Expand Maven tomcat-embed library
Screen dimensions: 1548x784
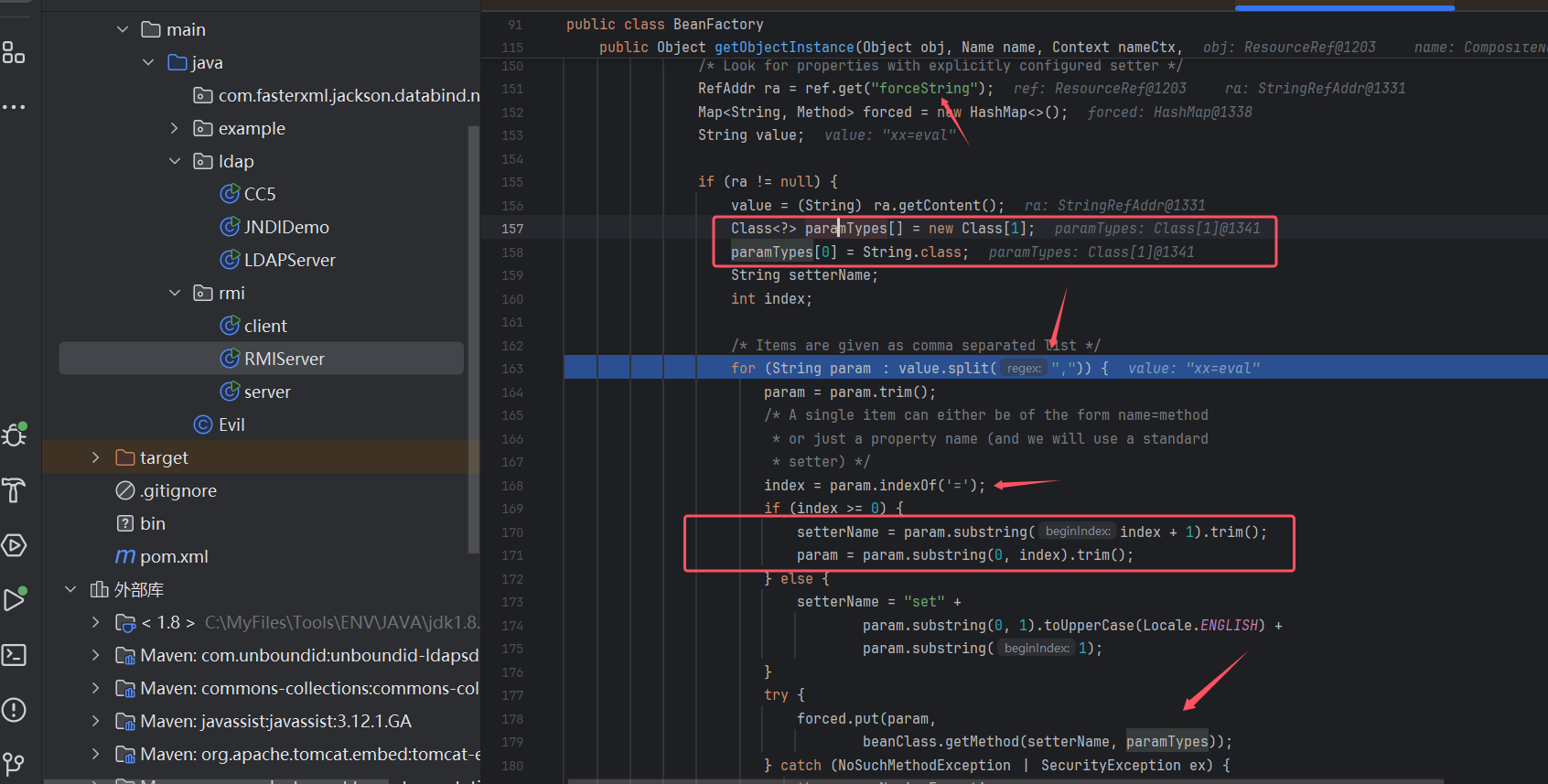(96, 754)
